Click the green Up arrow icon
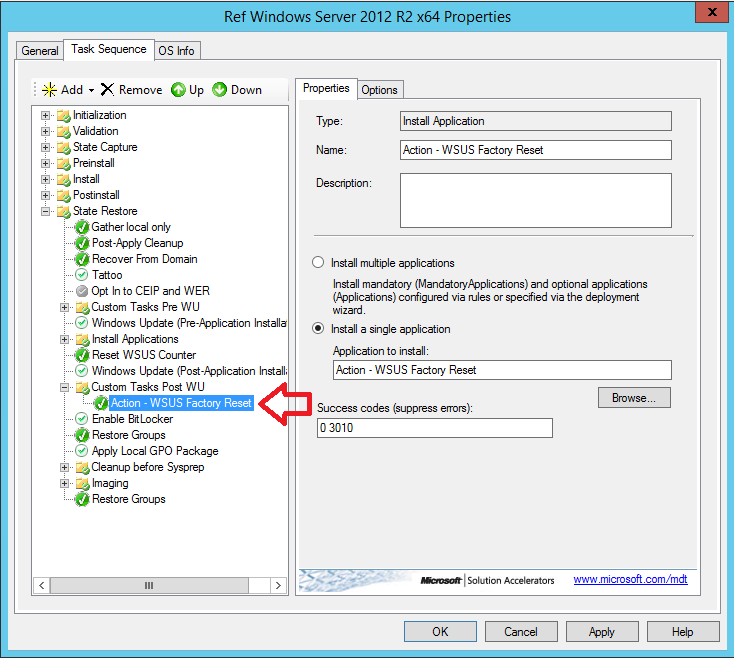Screen dimensions: 734x658 coord(178,89)
